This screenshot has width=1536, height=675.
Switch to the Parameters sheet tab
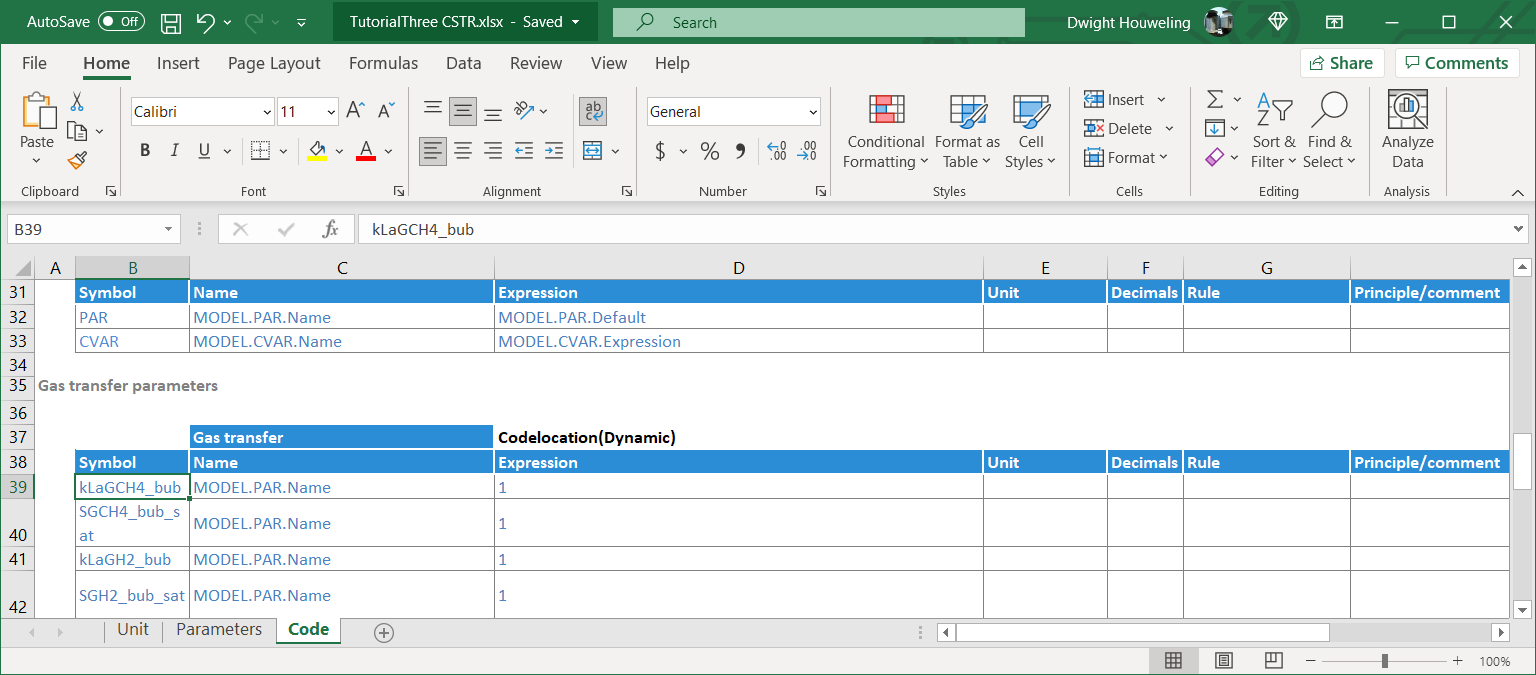click(x=219, y=629)
